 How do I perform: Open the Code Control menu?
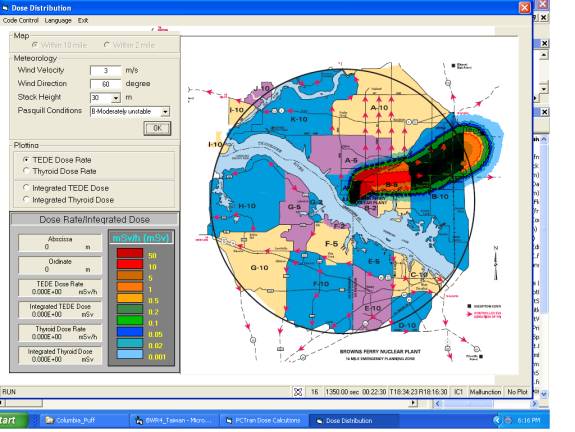[20, 21]
